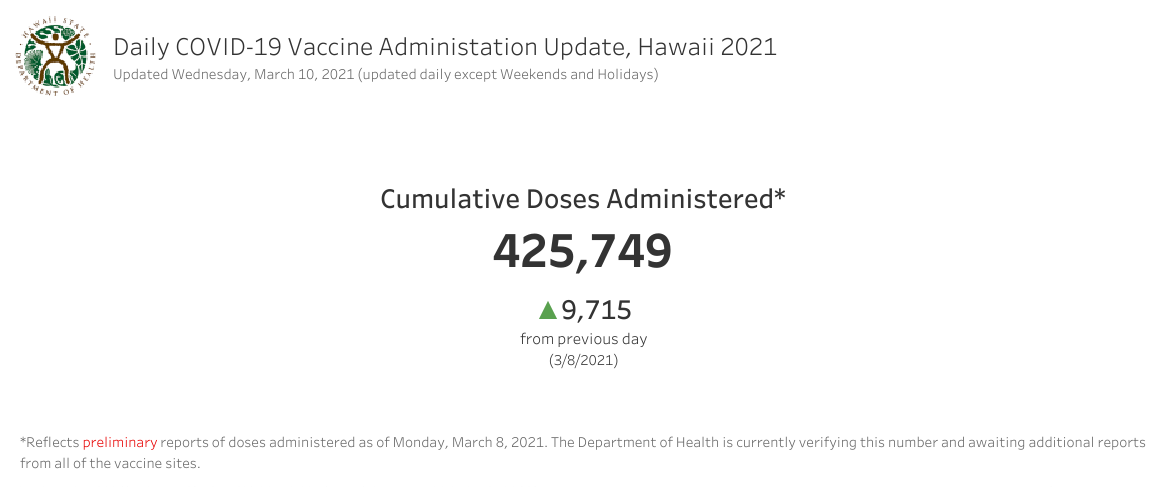This screenshot has width=1168, height=499.
Task: Click 'Vaccine Administation Update' in title
Action: pyautogui.click(x=460, y=47)
